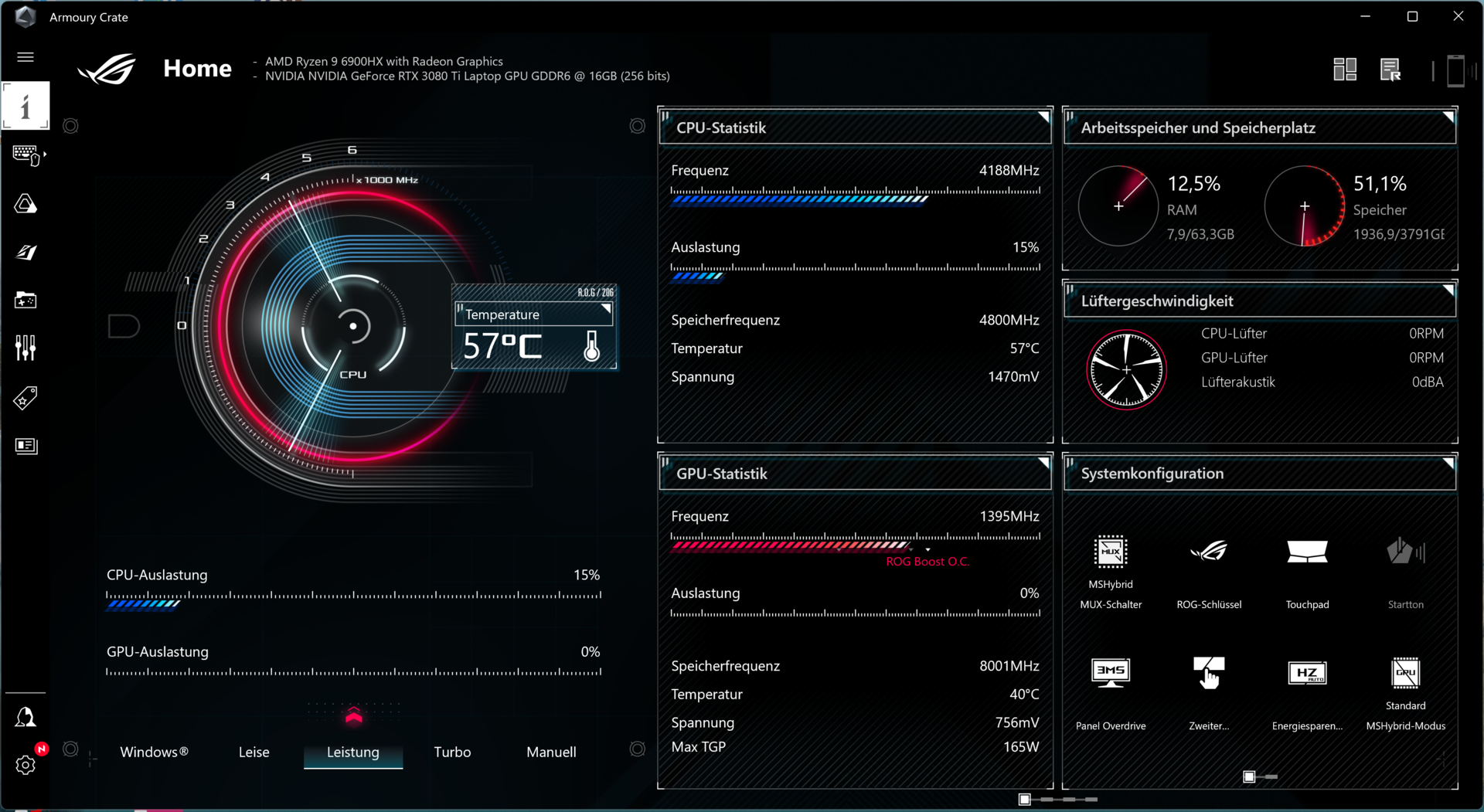Click the NVIDIA GeForce RTX 3080 Ti text

click(468, 76)
